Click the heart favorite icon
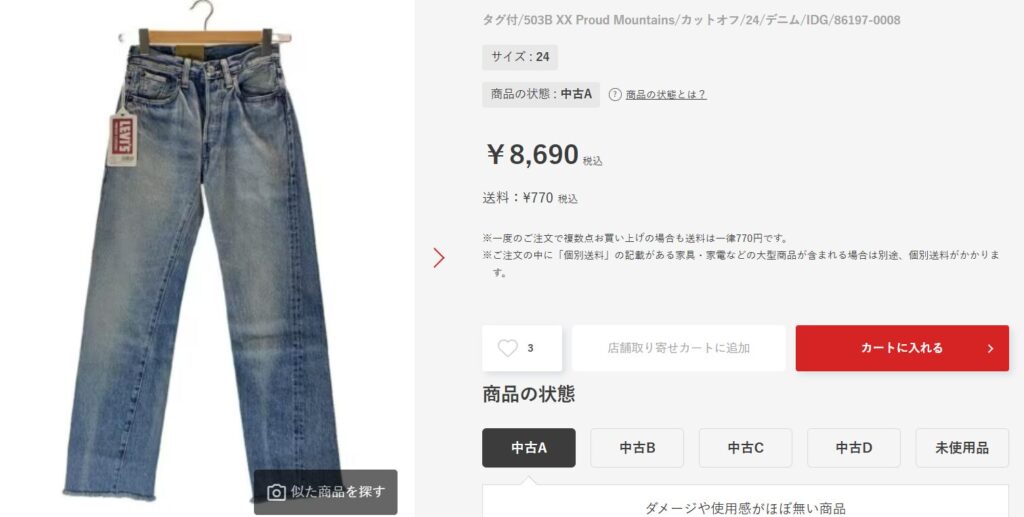This screenshot has height=517, width=1024. pos(507,348)
